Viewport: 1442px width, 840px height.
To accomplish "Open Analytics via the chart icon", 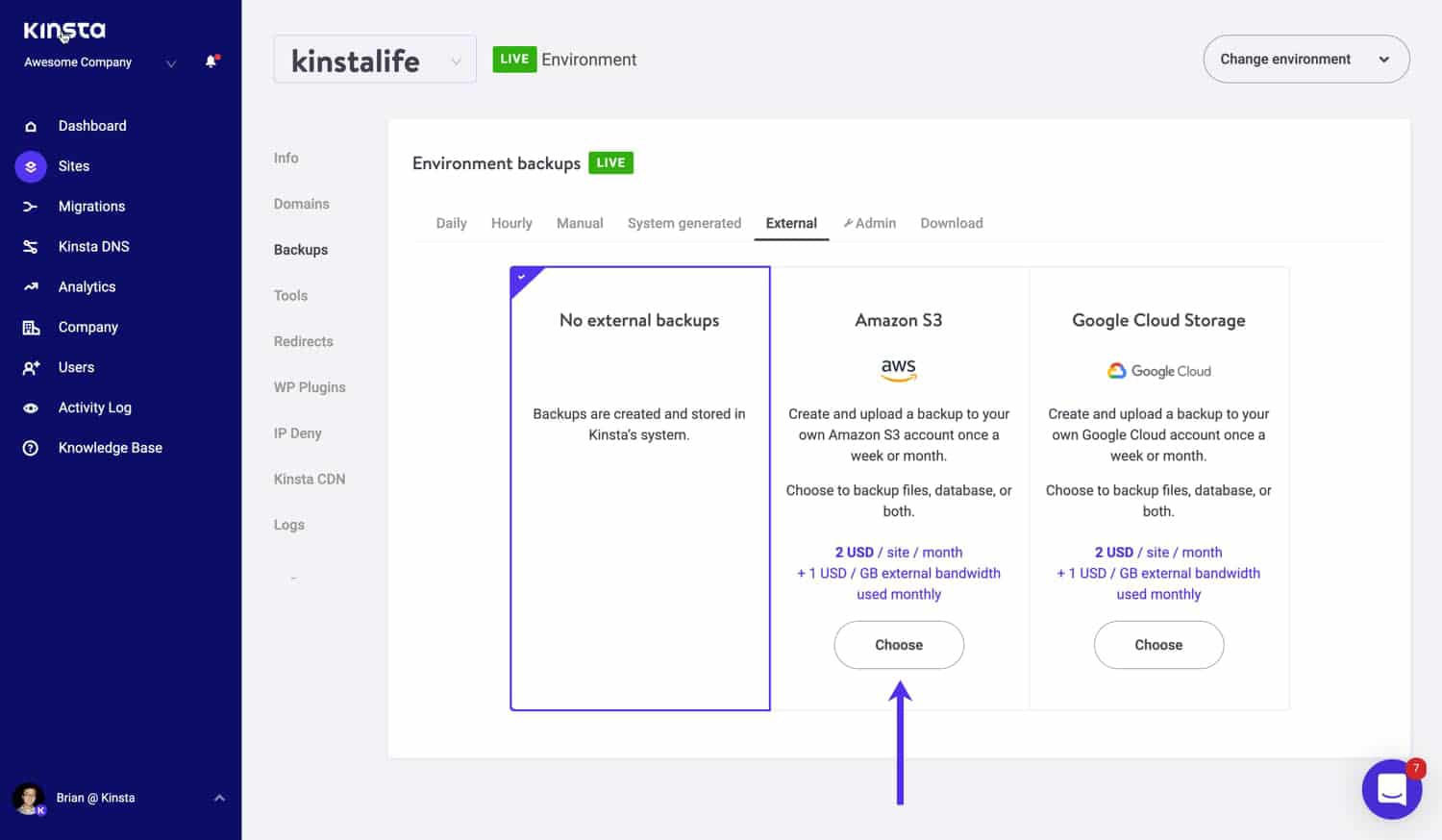I will pyautogui.click(x=31, y=287).
